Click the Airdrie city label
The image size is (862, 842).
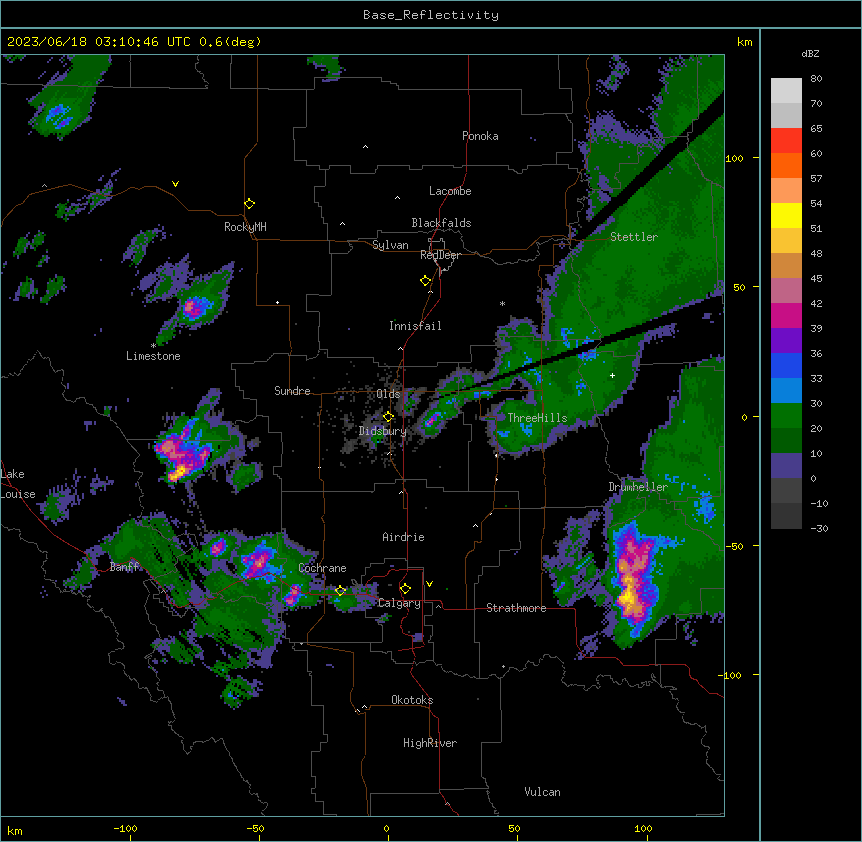coord(403,537)
